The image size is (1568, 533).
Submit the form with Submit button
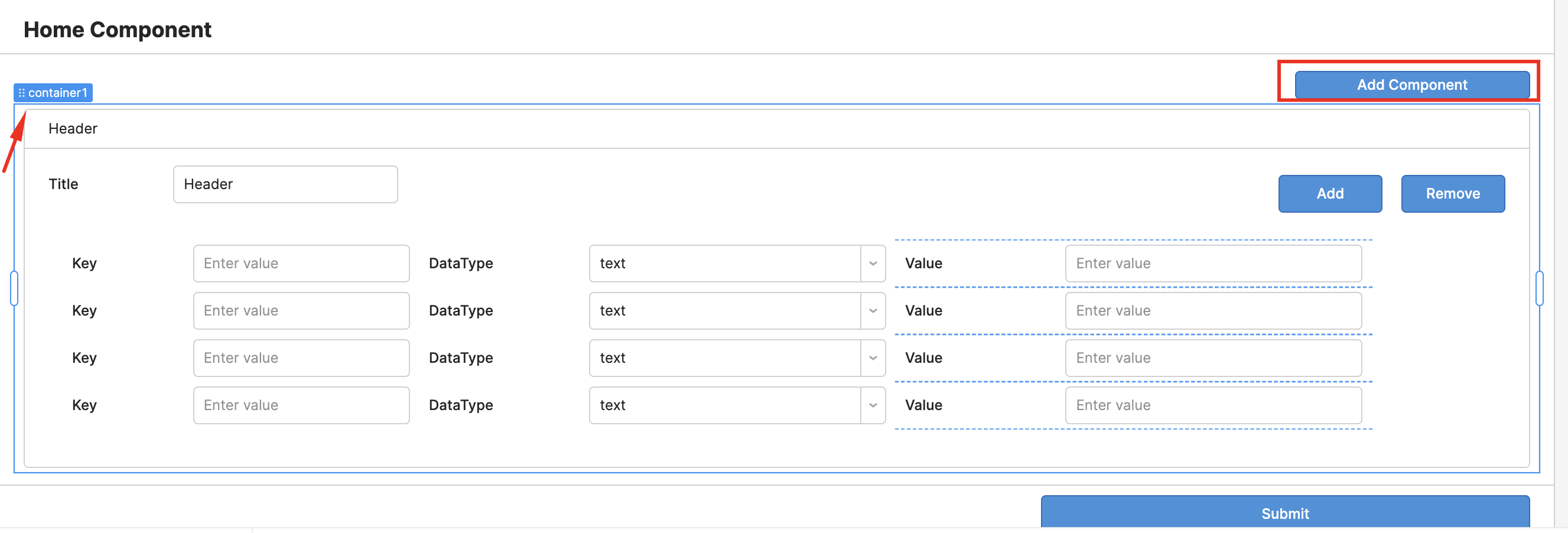(x=1284, y=512)
